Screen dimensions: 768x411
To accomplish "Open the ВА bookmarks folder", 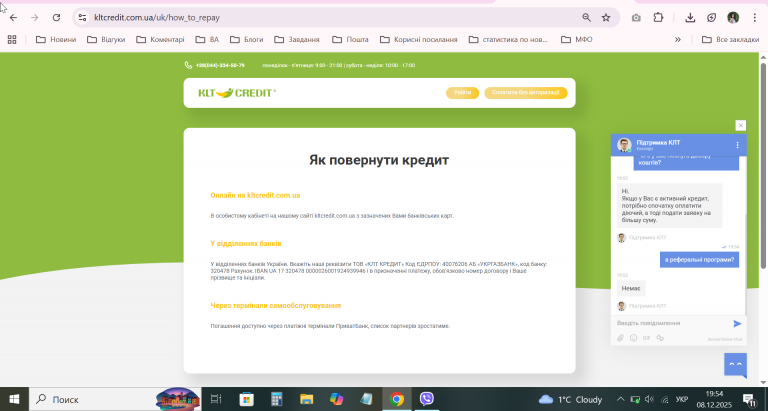I will [x=207, y=39].
